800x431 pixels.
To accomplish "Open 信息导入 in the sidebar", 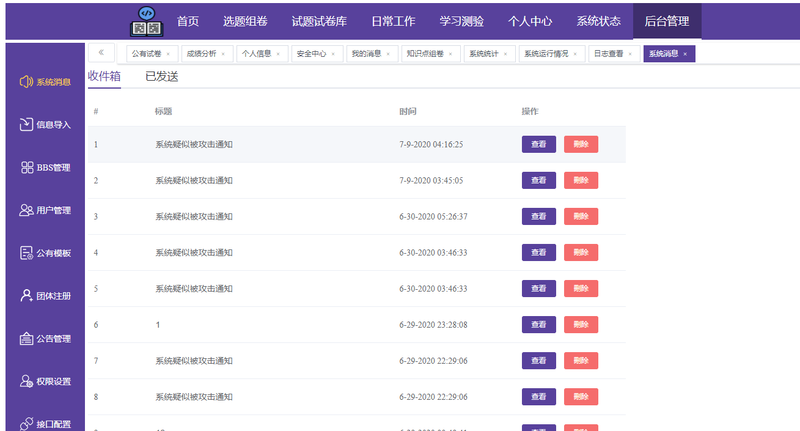I will click(x=45, y=124).
